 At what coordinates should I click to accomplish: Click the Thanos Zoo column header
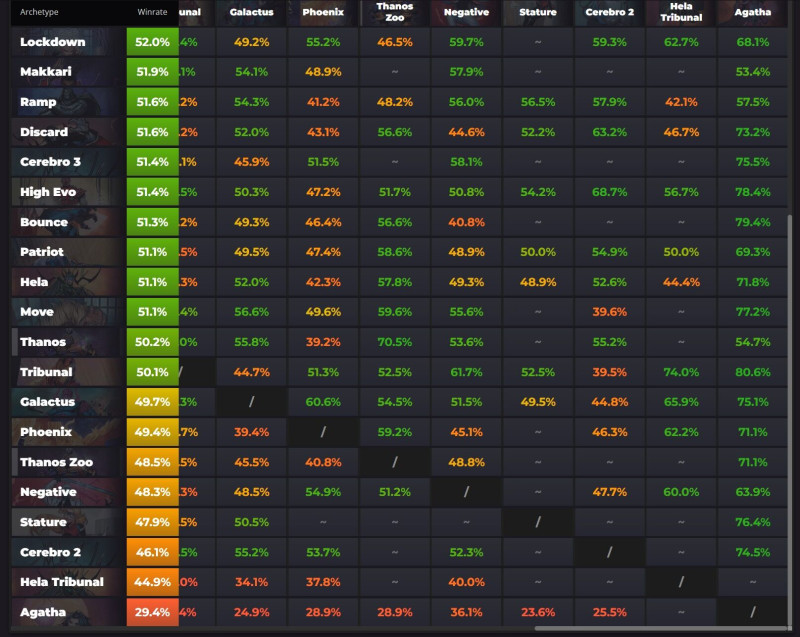click(395, 12)
